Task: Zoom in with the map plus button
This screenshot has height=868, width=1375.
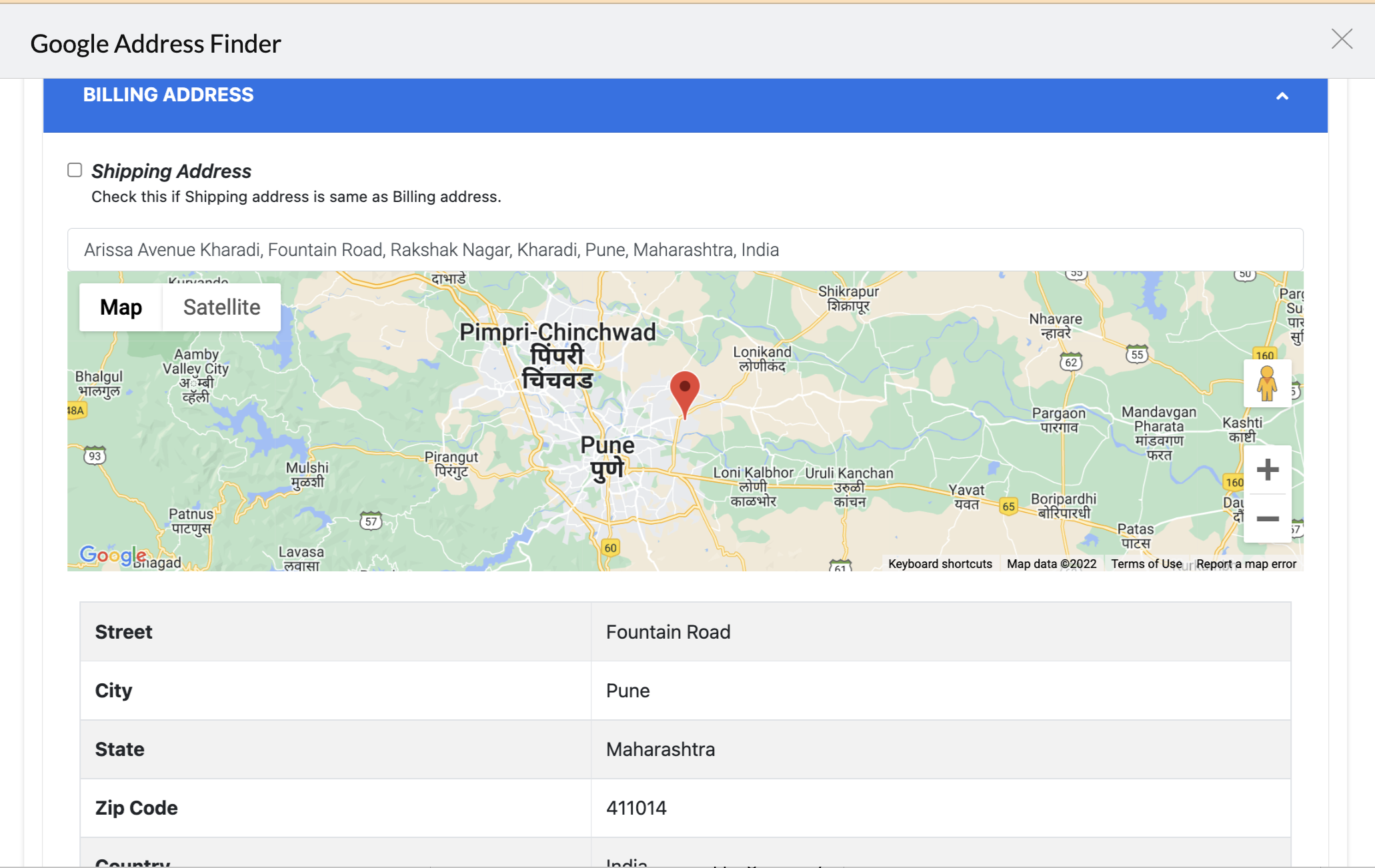Action: (1267, 470)
